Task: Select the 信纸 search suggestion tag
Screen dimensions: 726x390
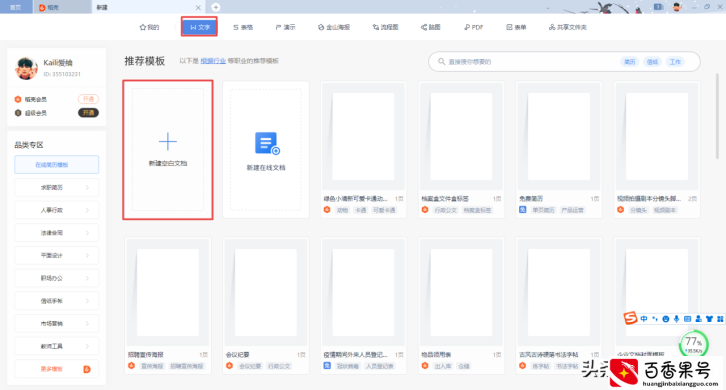Action: pyautogui.click(x=652, y=62)
